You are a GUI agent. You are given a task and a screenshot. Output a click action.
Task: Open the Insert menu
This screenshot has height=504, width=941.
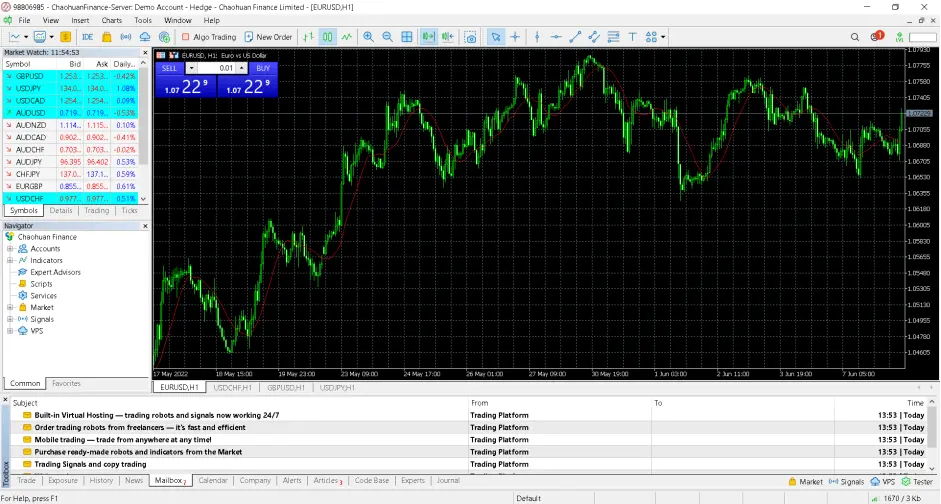tap(80, 20)
